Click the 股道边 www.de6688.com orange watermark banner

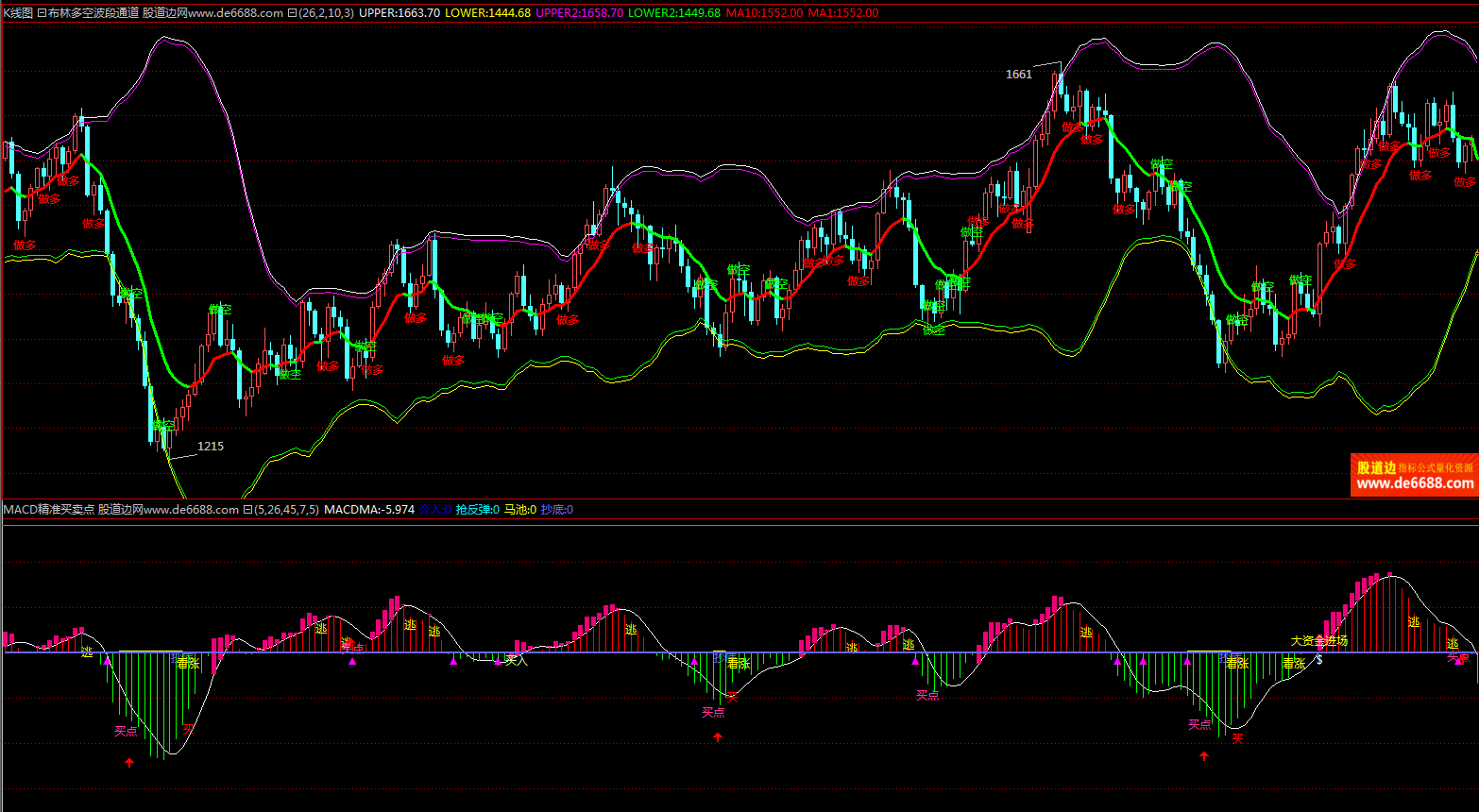pyautogui.click(x=1414, y=475)
